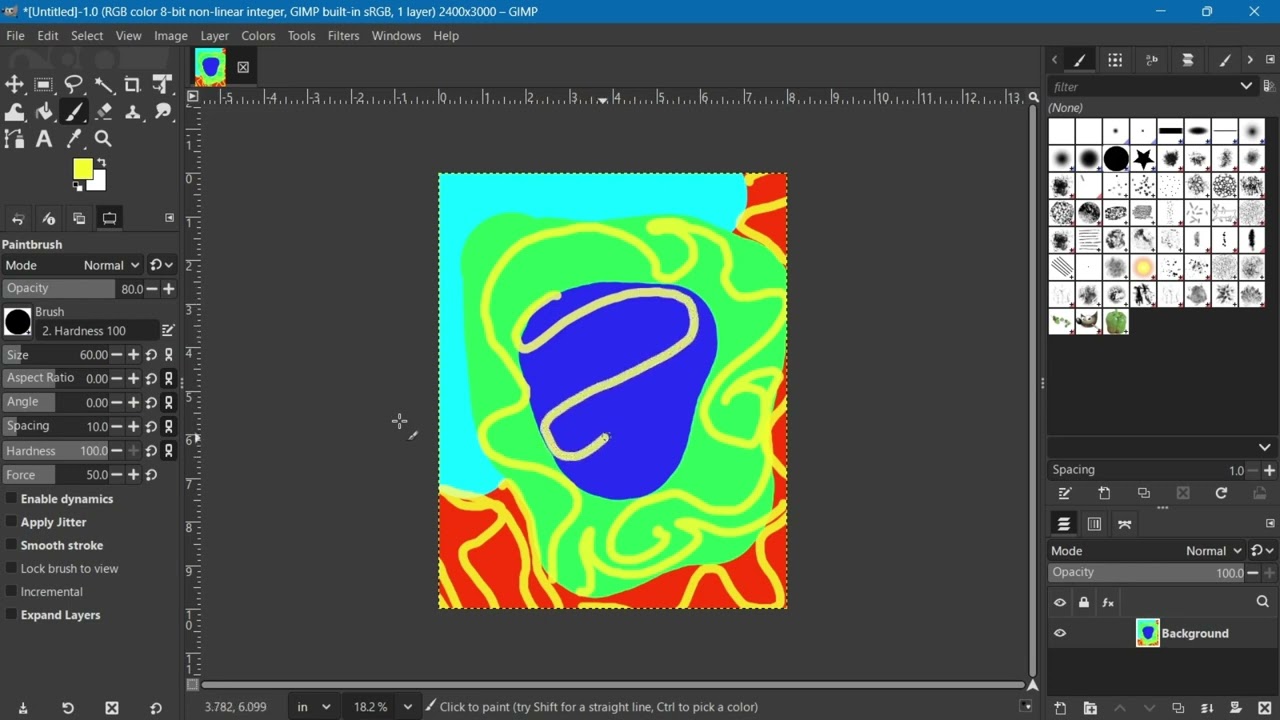Image resolution: width=1280 pixels, height=720 pixels.
Task: Increase the brush Size value
Action: click(133, 355)
